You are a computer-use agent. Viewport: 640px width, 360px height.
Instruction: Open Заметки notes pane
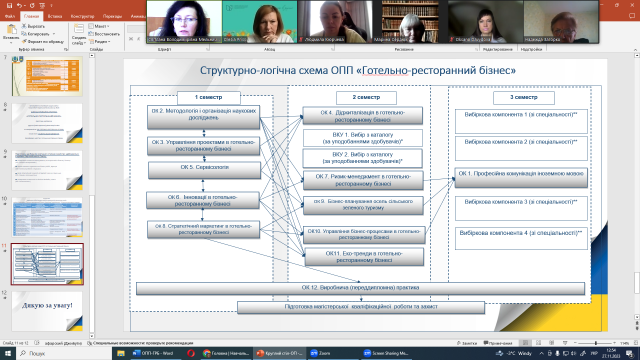(x=467, y=343)
